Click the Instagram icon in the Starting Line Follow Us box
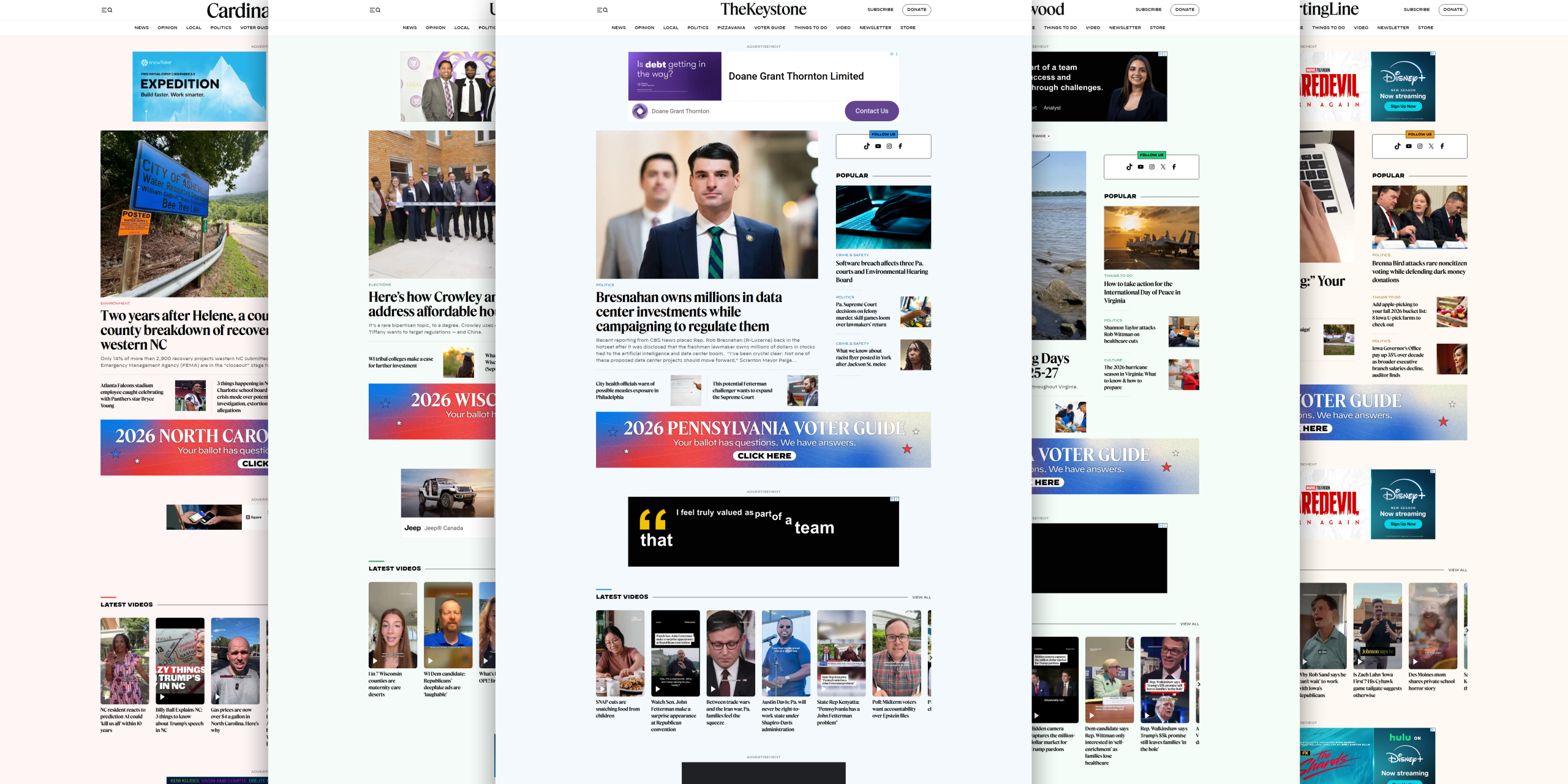Viewport: 1568px width, 784px height. (1420, 146)
